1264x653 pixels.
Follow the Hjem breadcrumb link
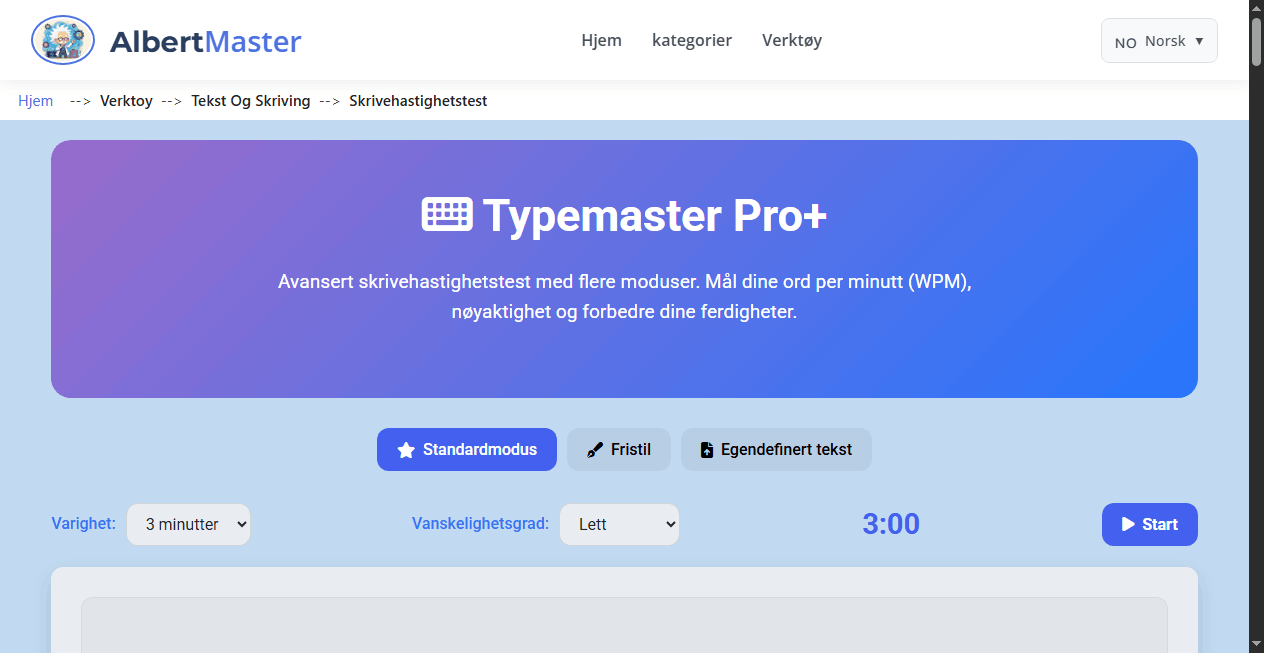35,100
